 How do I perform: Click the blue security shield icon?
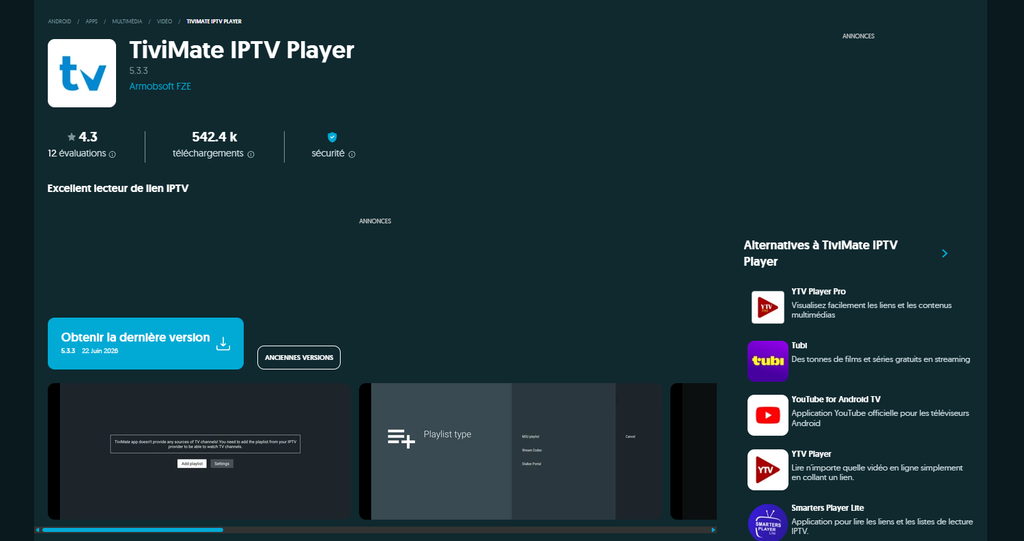click(x=332, y=137)
